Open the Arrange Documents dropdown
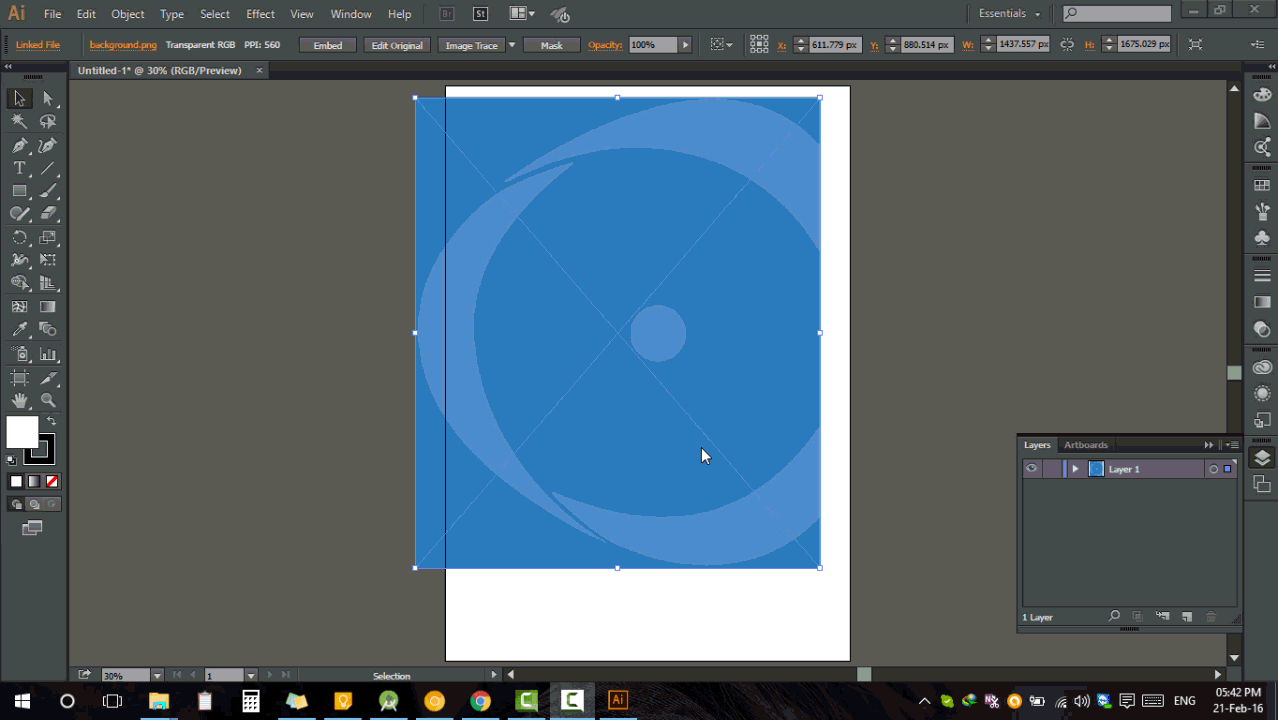Viewport: 1278px width, 720px height. (522, 14)
